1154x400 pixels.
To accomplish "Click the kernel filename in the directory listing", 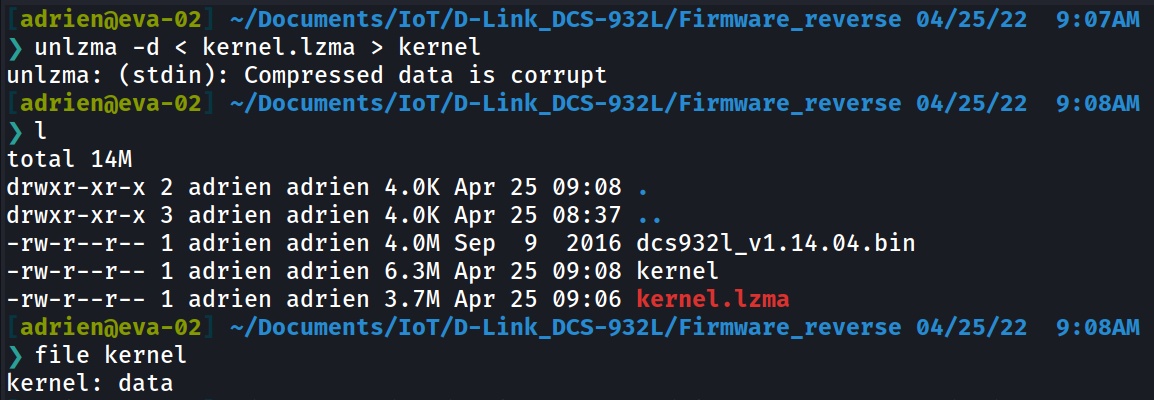I will 676,270.
